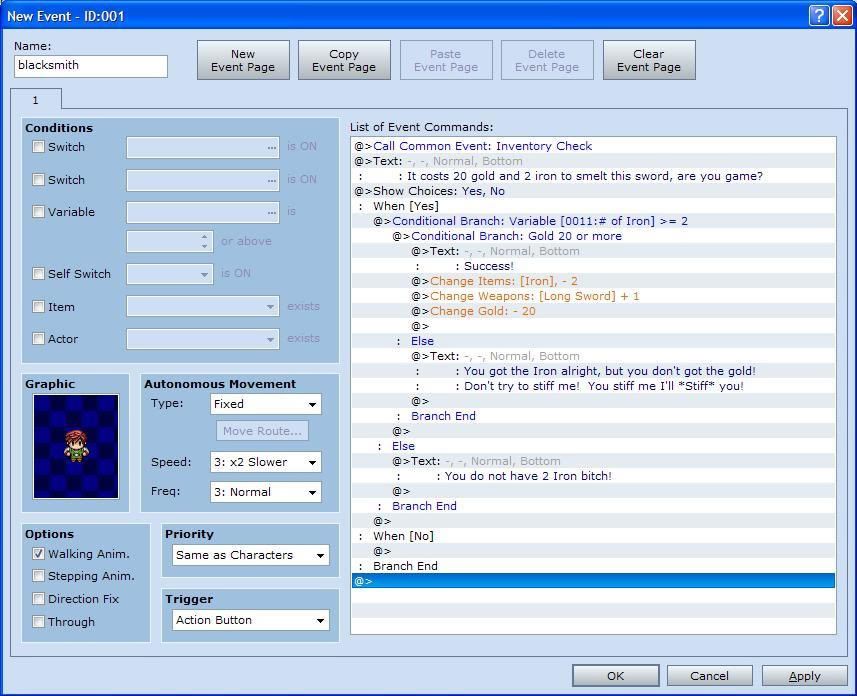Select the Conditional Branch # of Iron line
The height and width of the screenshot is (696, 857).
pyautogui.click(x=594, y=221)
